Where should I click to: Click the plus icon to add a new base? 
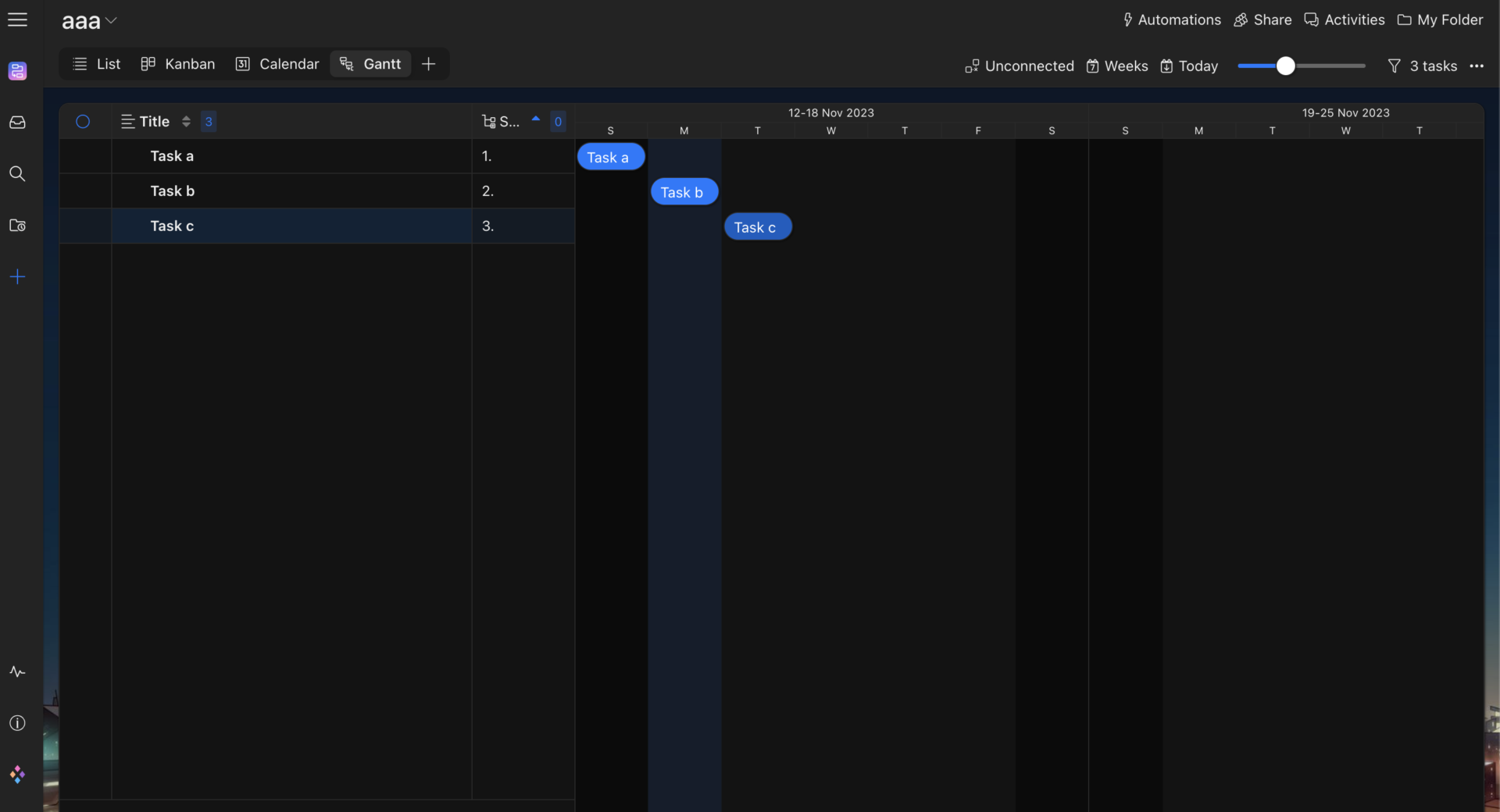[17, 276]
